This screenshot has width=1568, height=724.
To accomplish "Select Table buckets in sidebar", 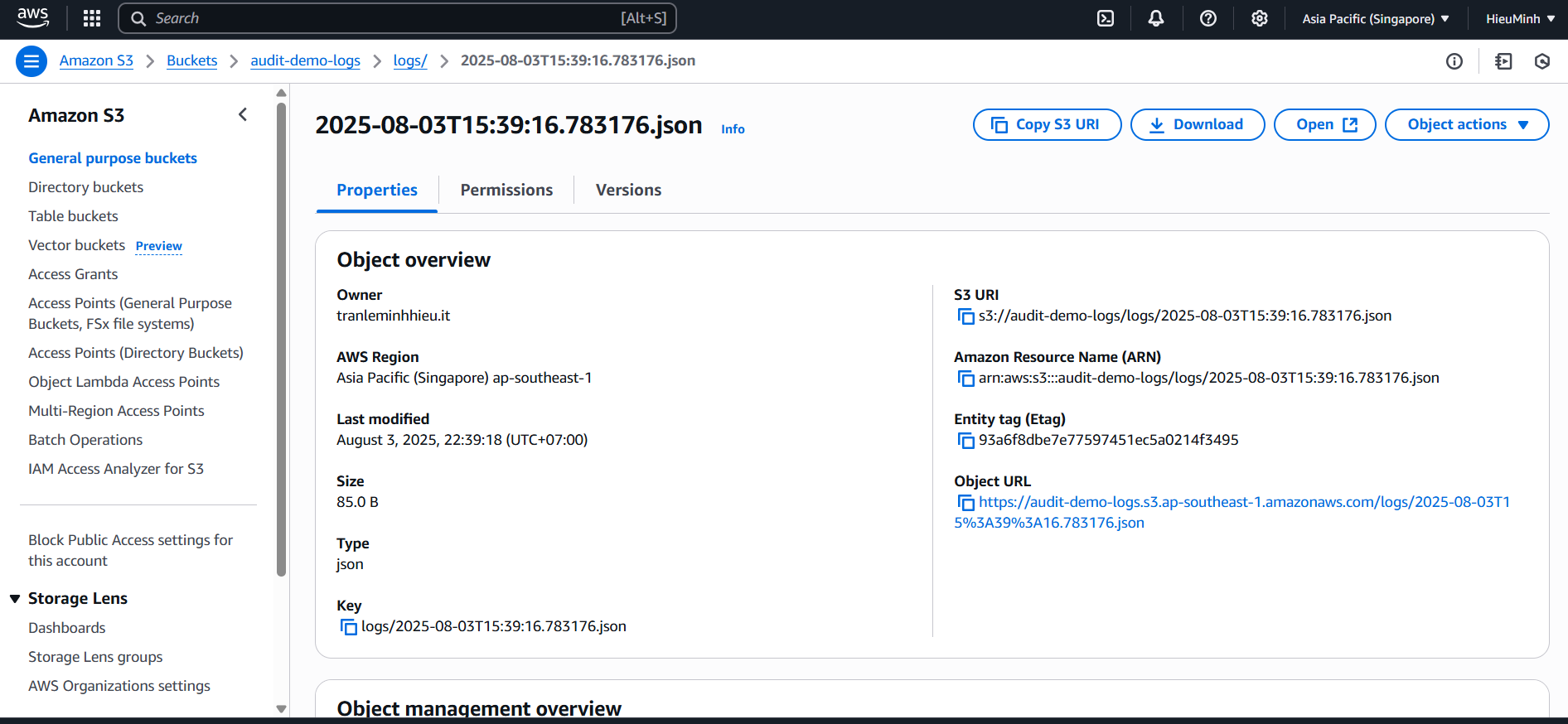I will pyautogui.click(x=73, y=216).
